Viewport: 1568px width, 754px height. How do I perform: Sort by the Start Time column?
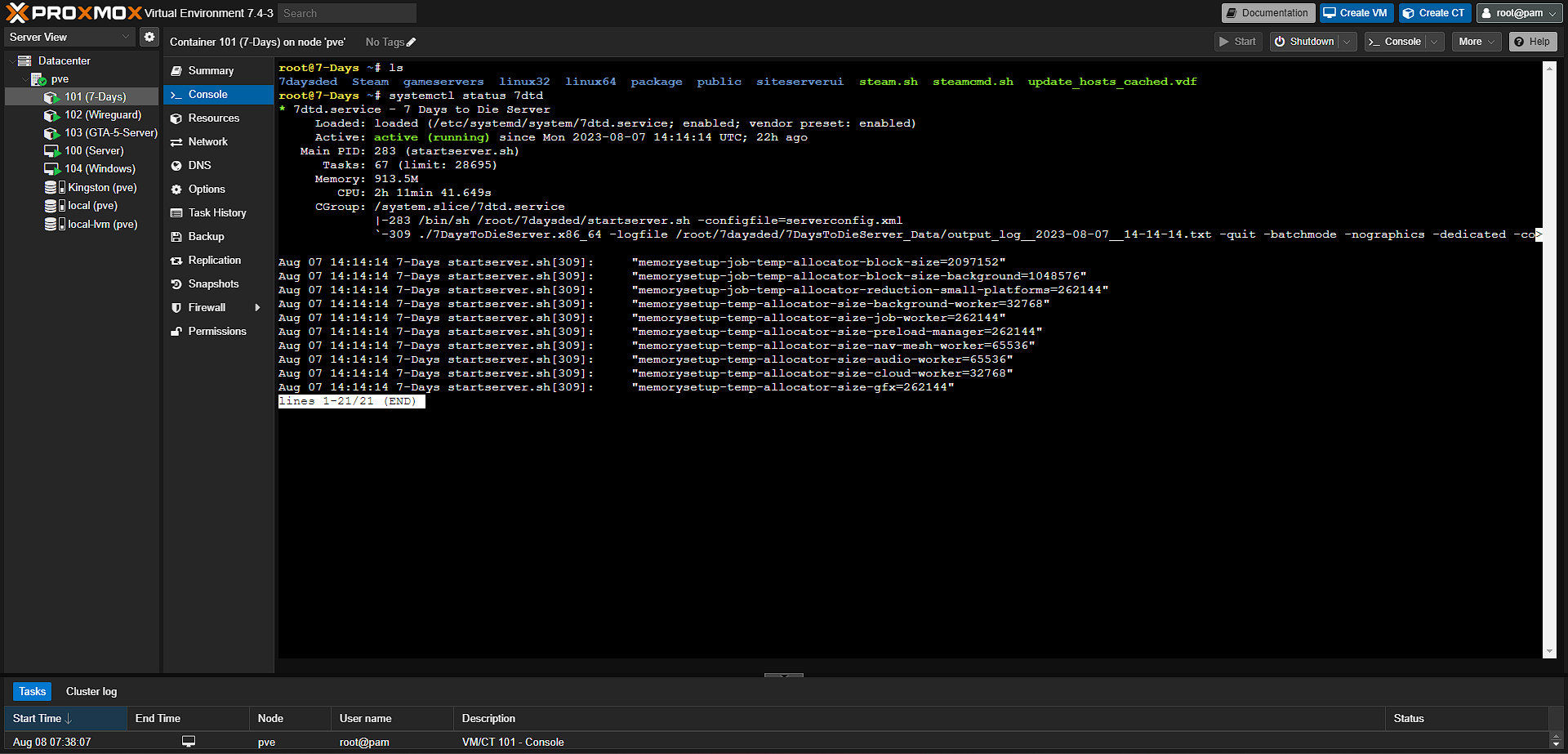[65, 719]
